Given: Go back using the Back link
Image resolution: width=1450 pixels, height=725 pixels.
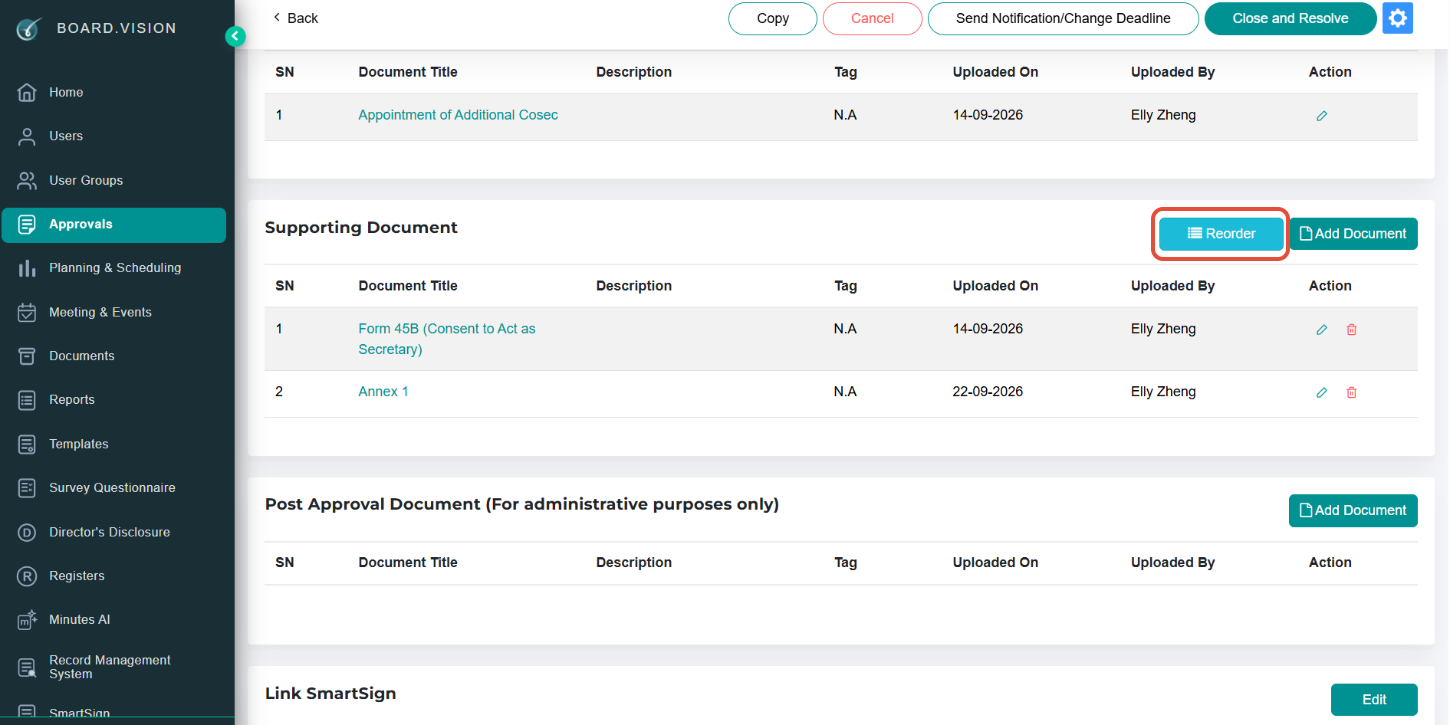Looking at the screenshot, I should [295, 18].
